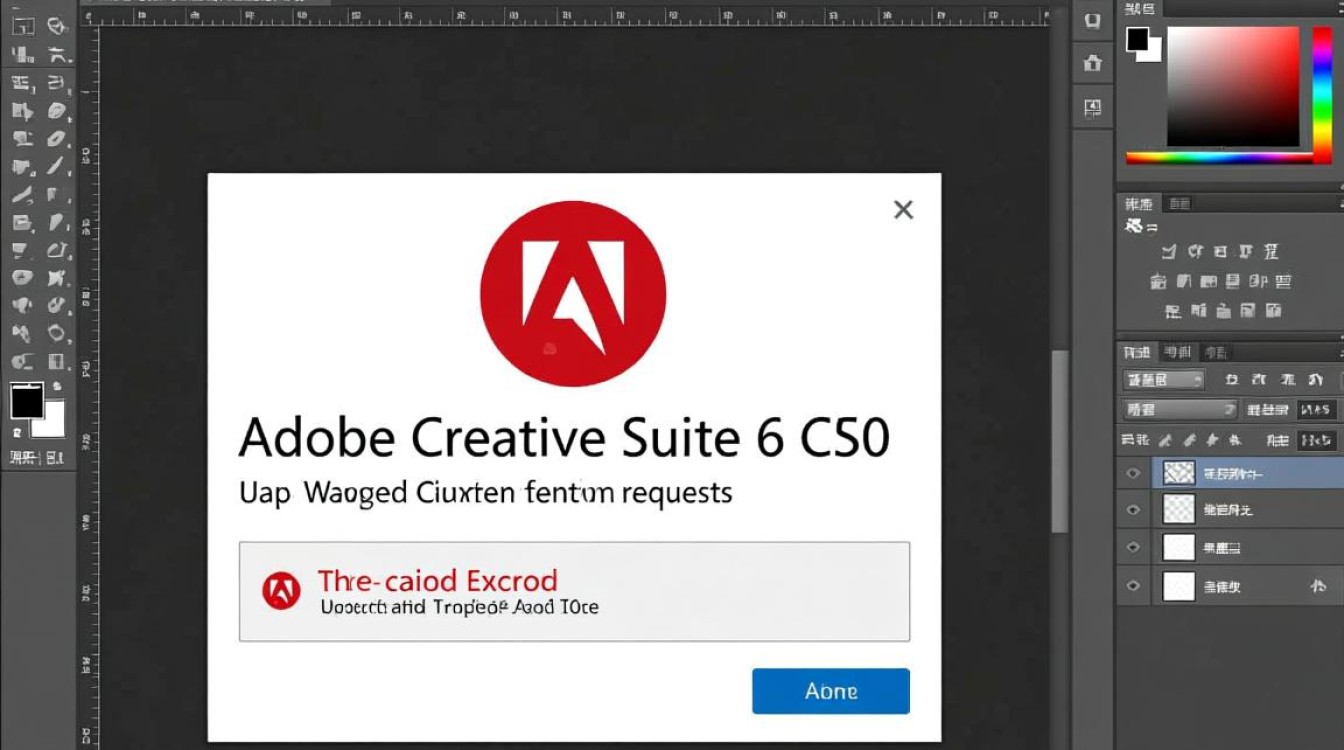This screenshot has width=1344, height=750.
Task: Toggle visibility eye of the second layer
Action: (x=1133, y=510)
